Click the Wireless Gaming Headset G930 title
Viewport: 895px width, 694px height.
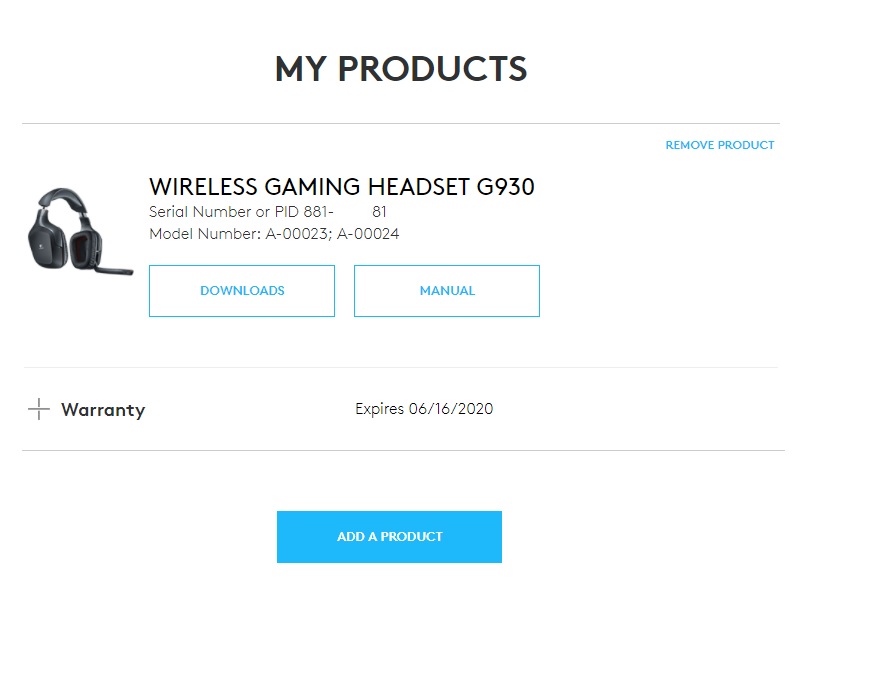(342, 187)
